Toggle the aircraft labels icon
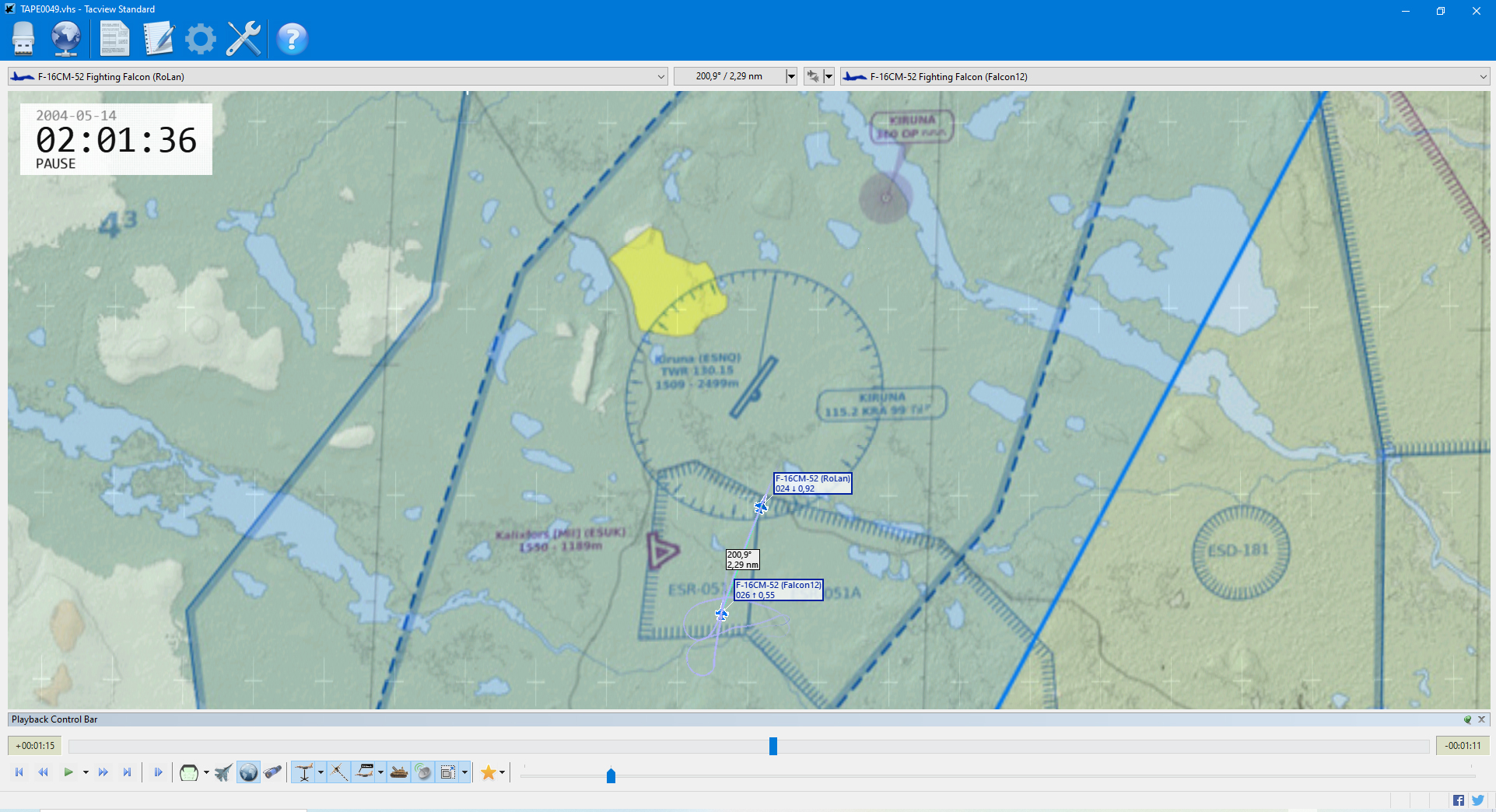The image size is (1496, 812). coord(365,772)
